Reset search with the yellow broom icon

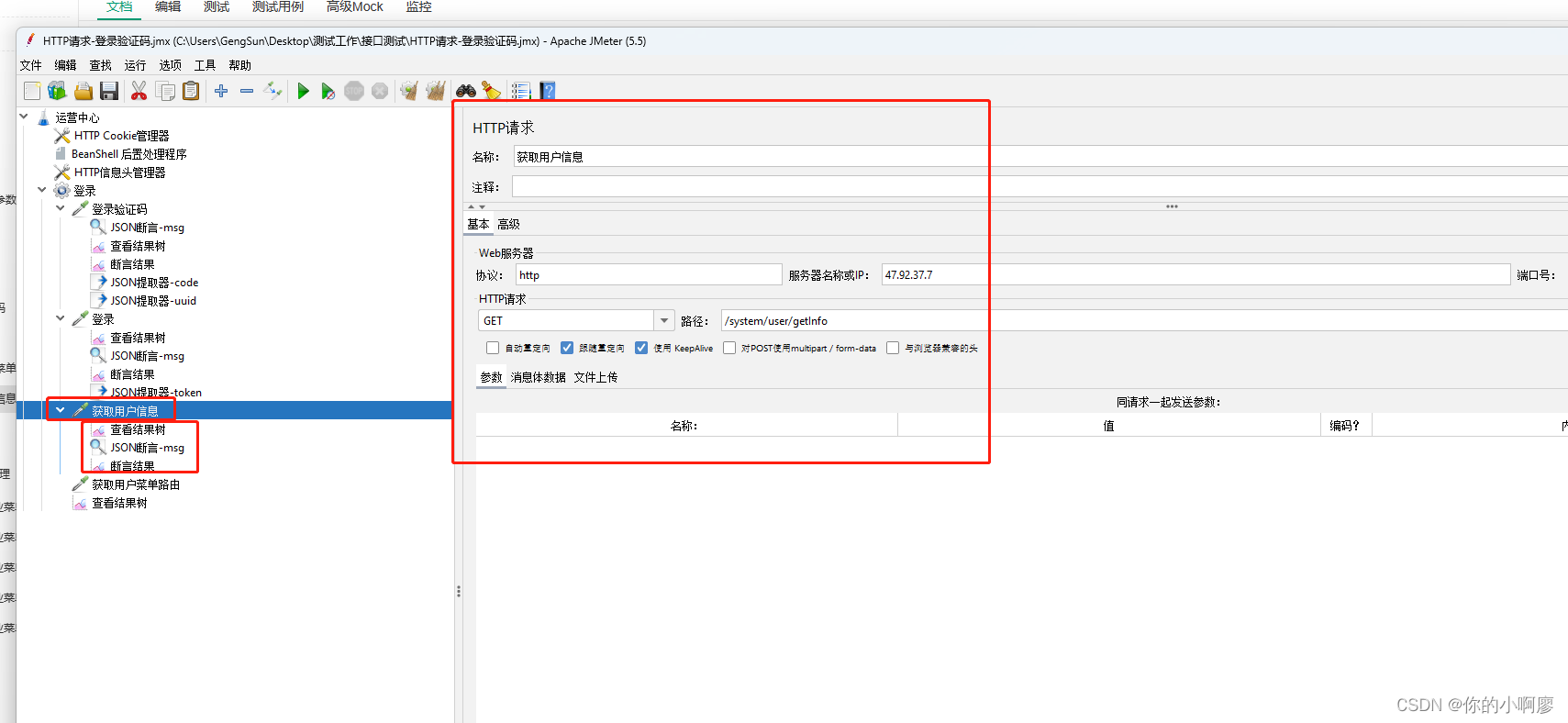[x=492, y=91]
